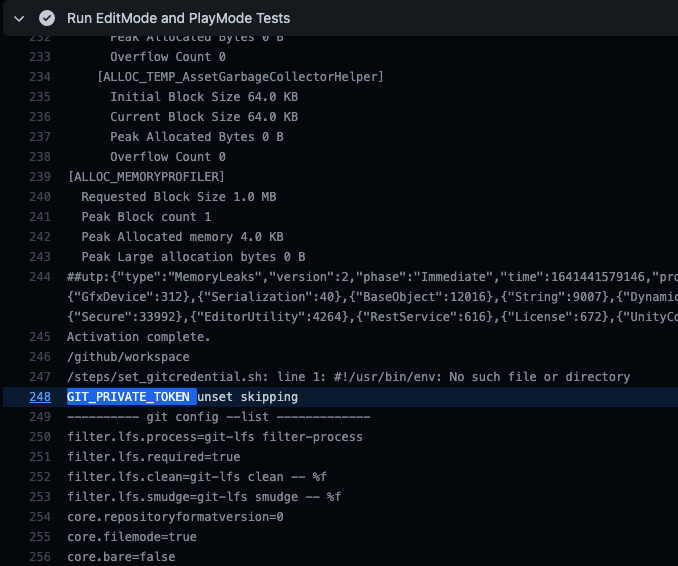Click line number 242
The image size is (678, 566).
[40, 237]
